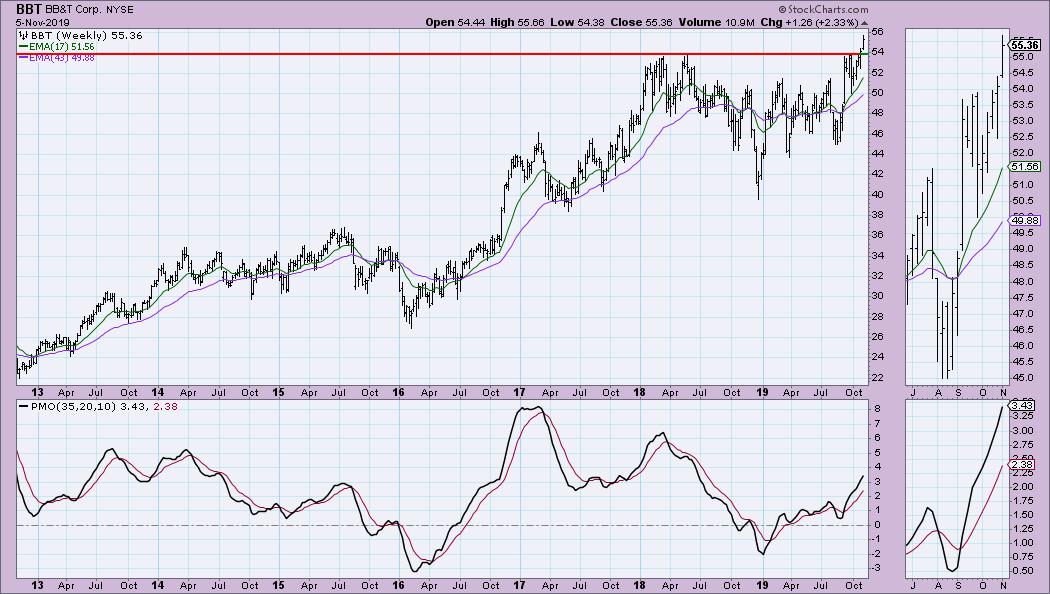The height and width of the screenshot is (594, 1050).
Task: Click the purple EMA(43) legend line swatch
Action: [x=23, y=58]
